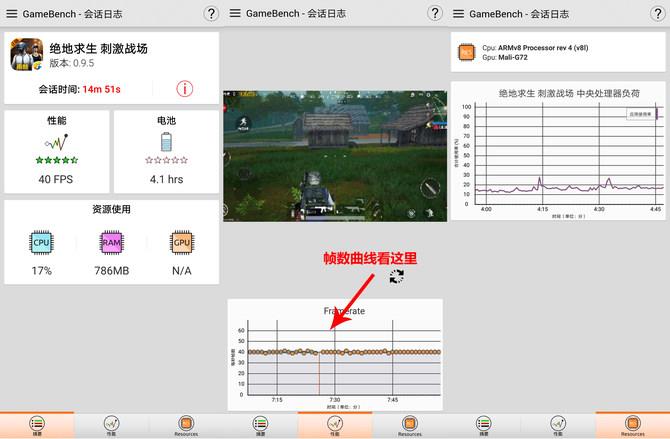This screenshot has width=670, height=439.
Task: Tap legend box in CPU load chart
Action: click(x=640, y=114)
